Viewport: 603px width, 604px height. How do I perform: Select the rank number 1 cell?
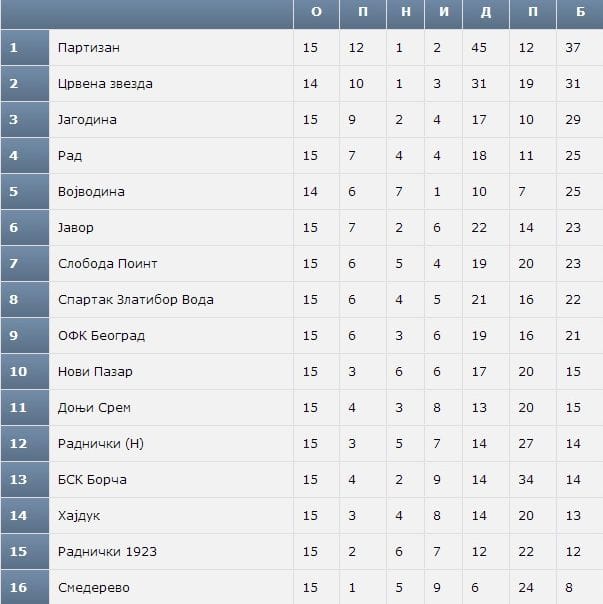coord(14,48)
